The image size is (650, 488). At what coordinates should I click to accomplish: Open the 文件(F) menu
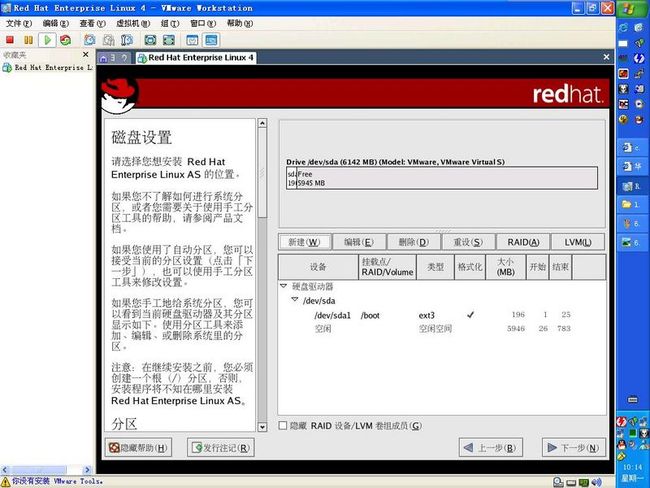point(19,23)
